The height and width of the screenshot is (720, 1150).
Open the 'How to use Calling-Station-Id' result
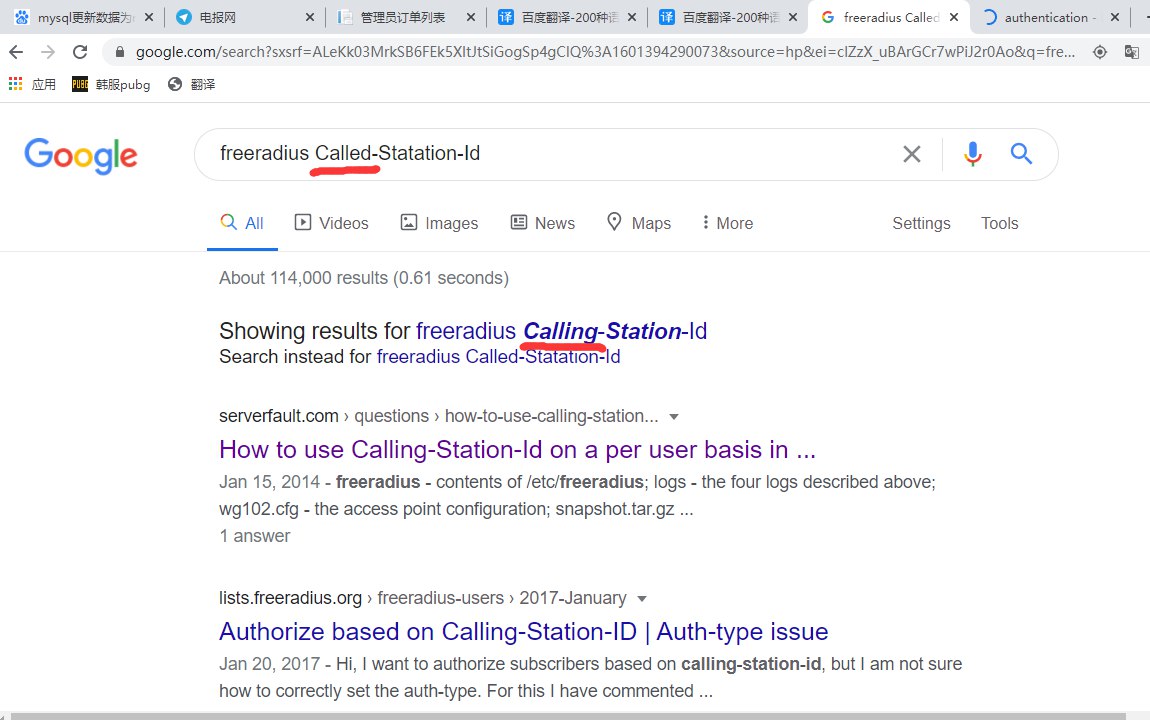coord(517,449)
